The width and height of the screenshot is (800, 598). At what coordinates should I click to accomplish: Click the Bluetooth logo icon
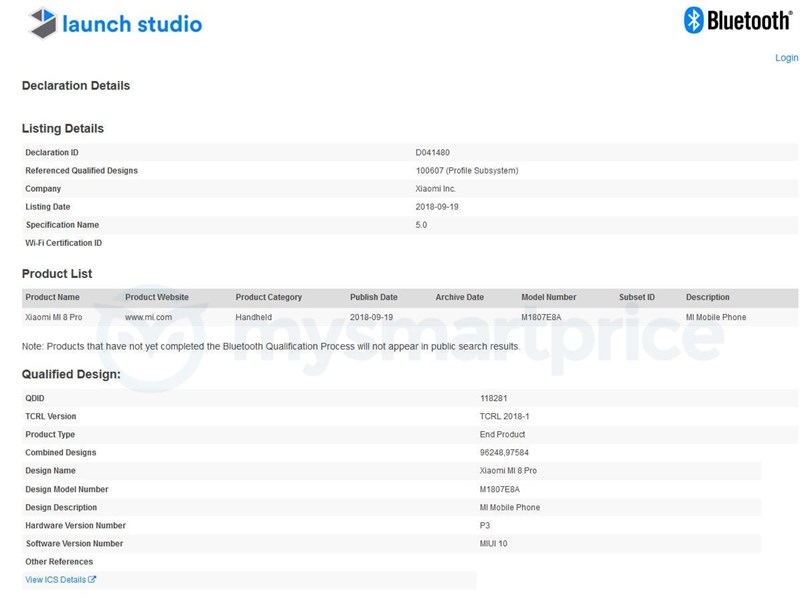click(694, 20)
